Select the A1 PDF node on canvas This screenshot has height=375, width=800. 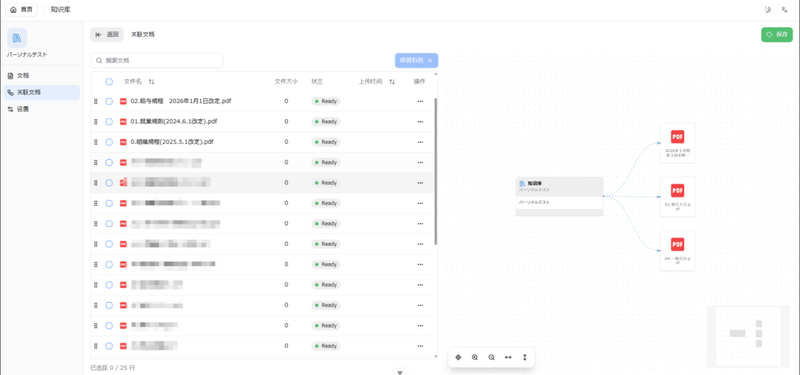tap(678, 197)
